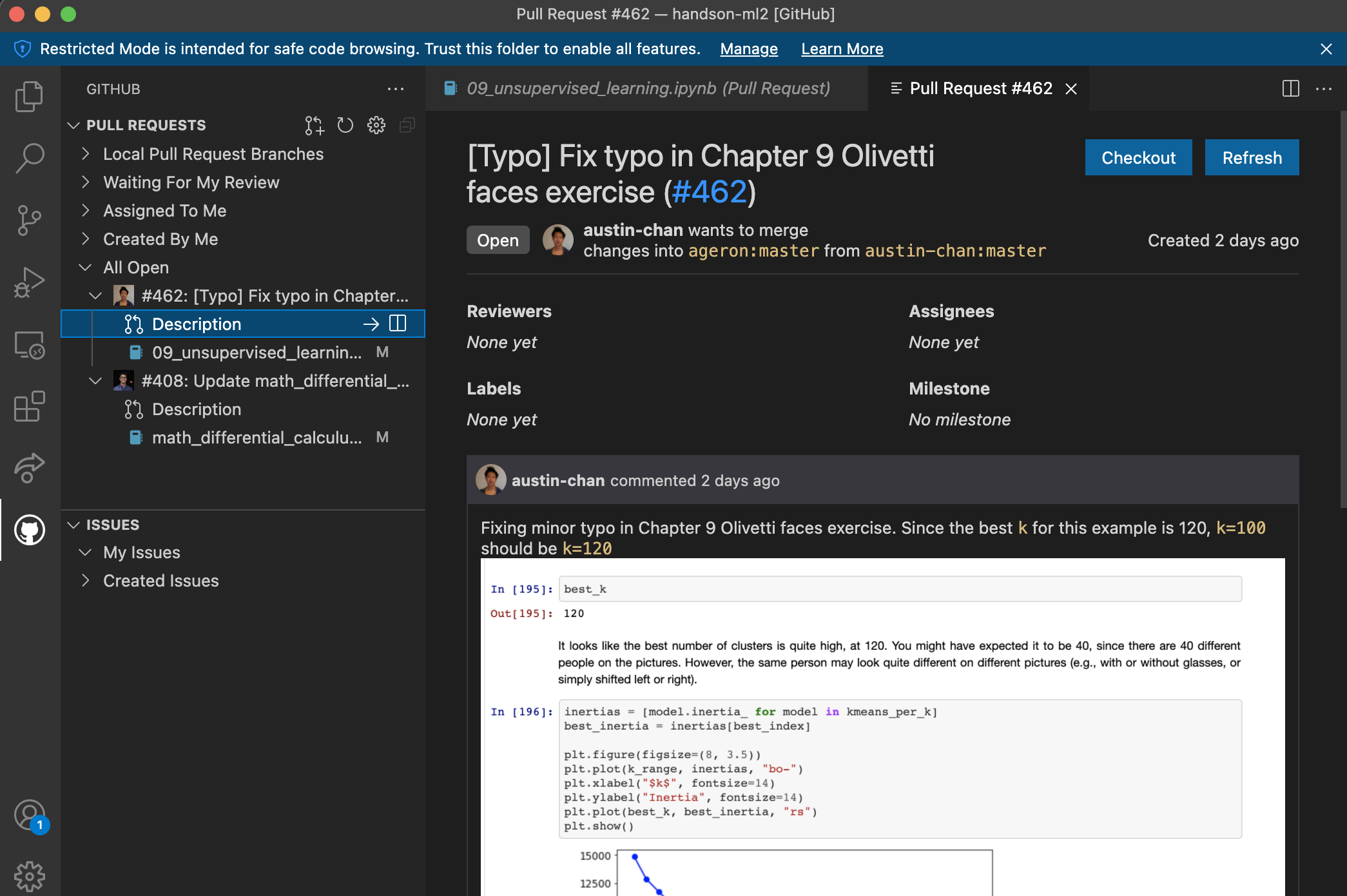Collapse the All Open group
1347x896 pixels.
click(85, 268)
